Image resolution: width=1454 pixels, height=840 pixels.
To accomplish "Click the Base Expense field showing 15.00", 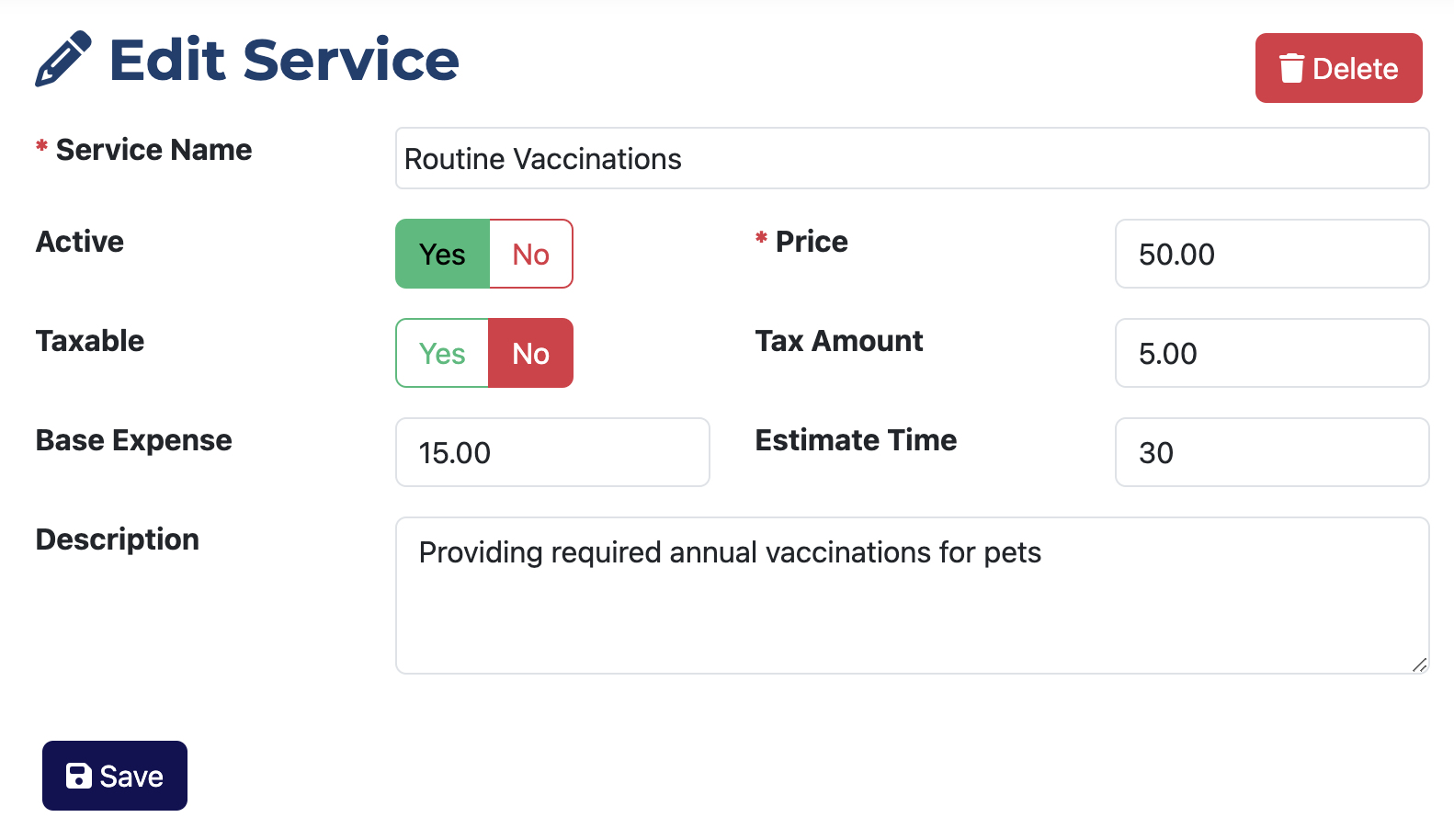I will pyautogui.click(x=552, y=452).
